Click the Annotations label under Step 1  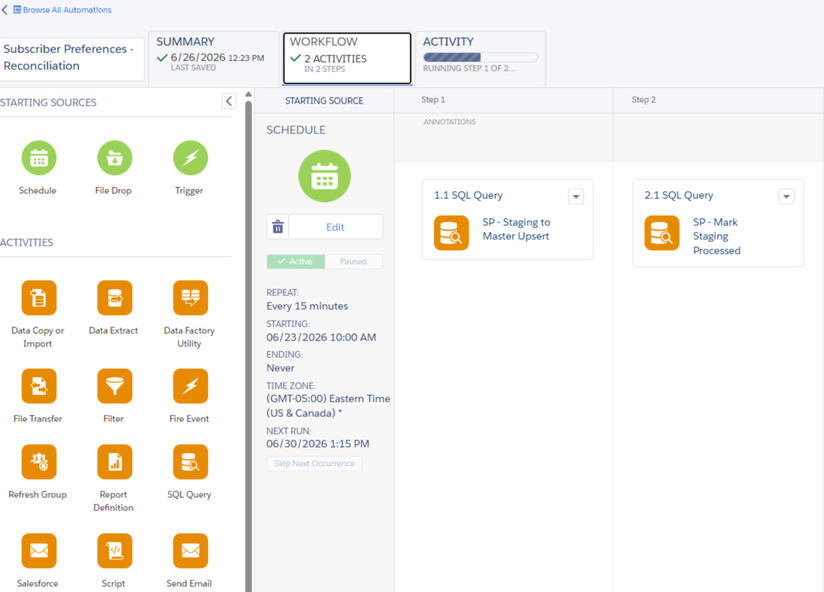[450, 122]
